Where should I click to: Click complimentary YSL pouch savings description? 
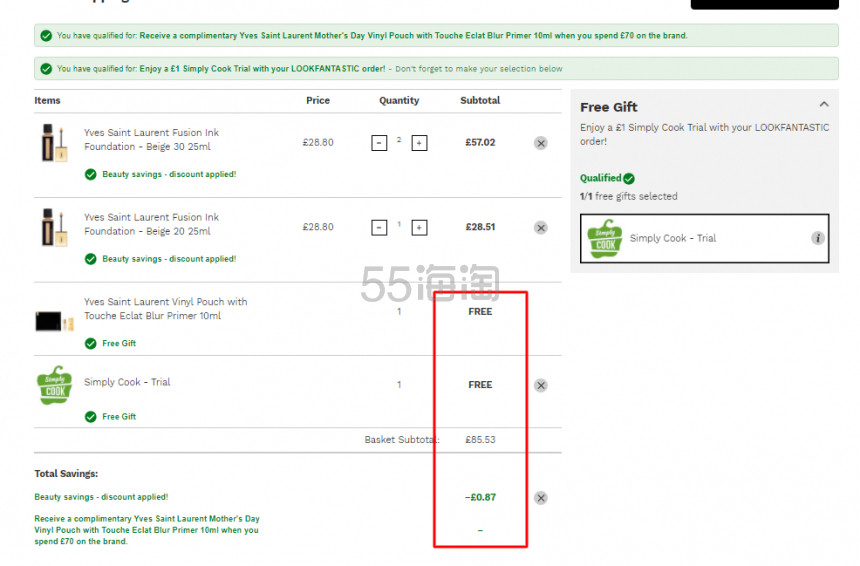146,530
